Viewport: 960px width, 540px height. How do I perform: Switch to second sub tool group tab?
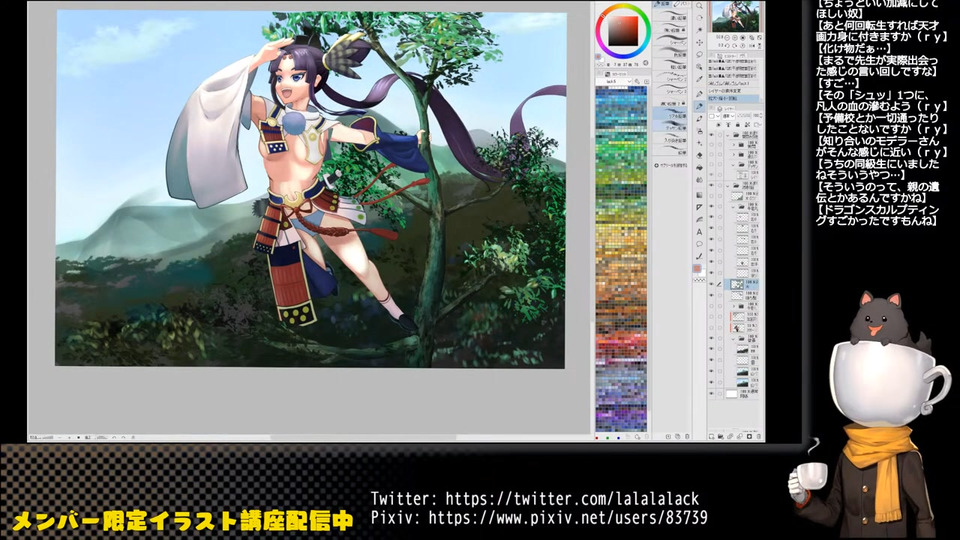click(682, 4)
